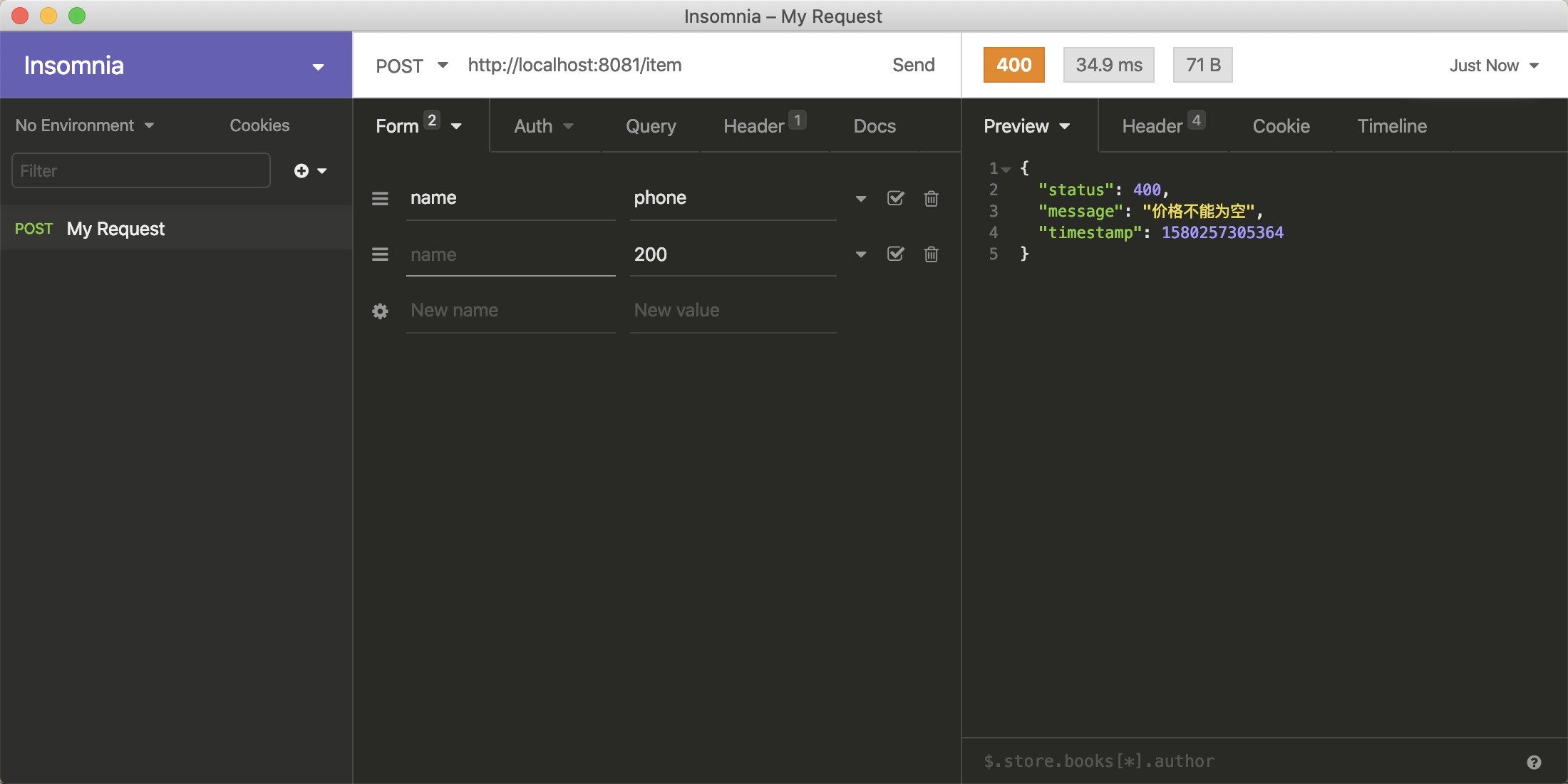Click the delete trash icon for phone row
Viewport: 1568px width, 784px height.
931,198
